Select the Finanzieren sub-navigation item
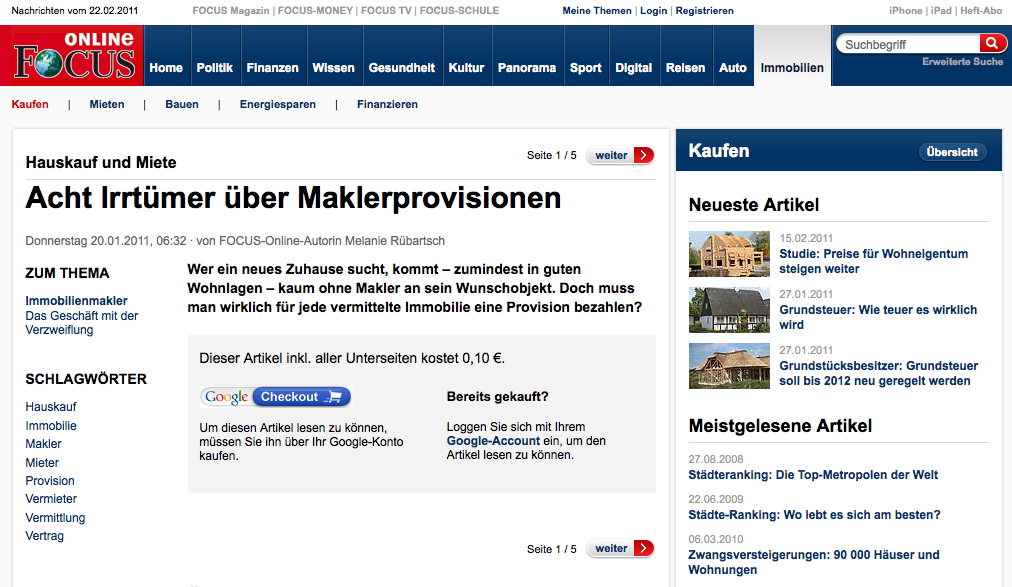This screenshot has width=1012, height=587. click(x=387, y=104)
